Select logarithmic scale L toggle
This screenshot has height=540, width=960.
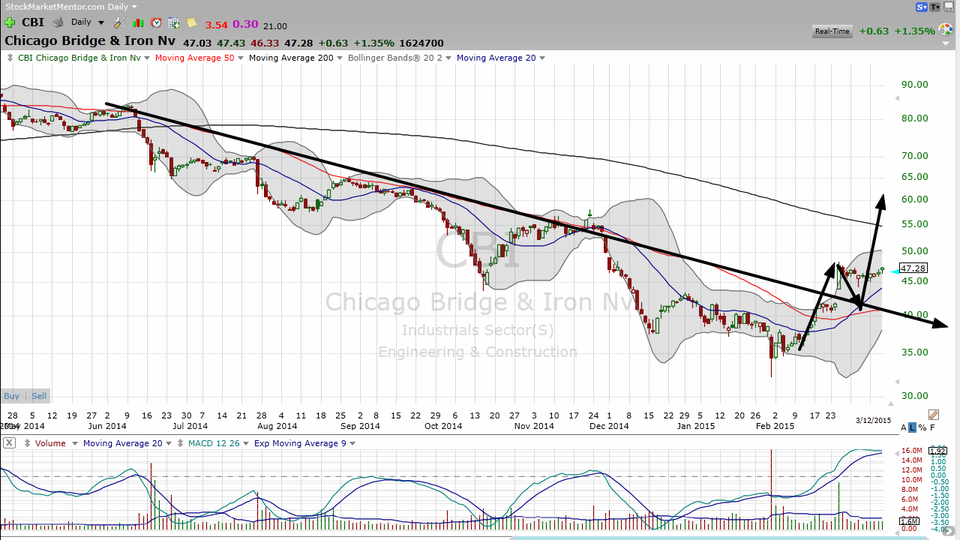912,427
